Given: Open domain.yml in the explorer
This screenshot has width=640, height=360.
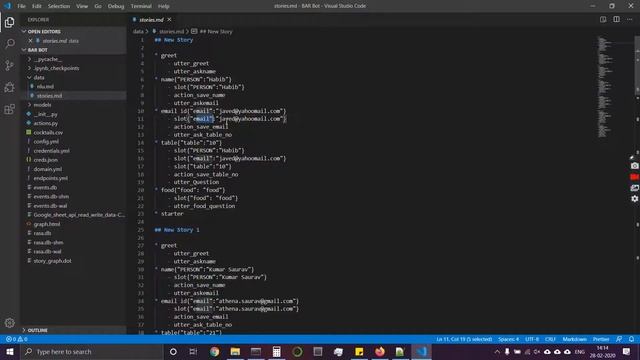Looking at the screenshot, I should click(x=48, y=169).
